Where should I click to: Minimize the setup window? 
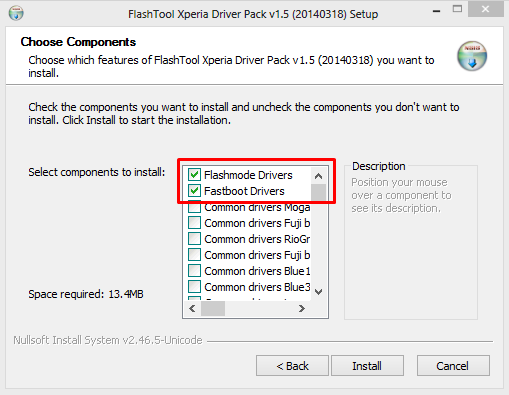(437, 11)
